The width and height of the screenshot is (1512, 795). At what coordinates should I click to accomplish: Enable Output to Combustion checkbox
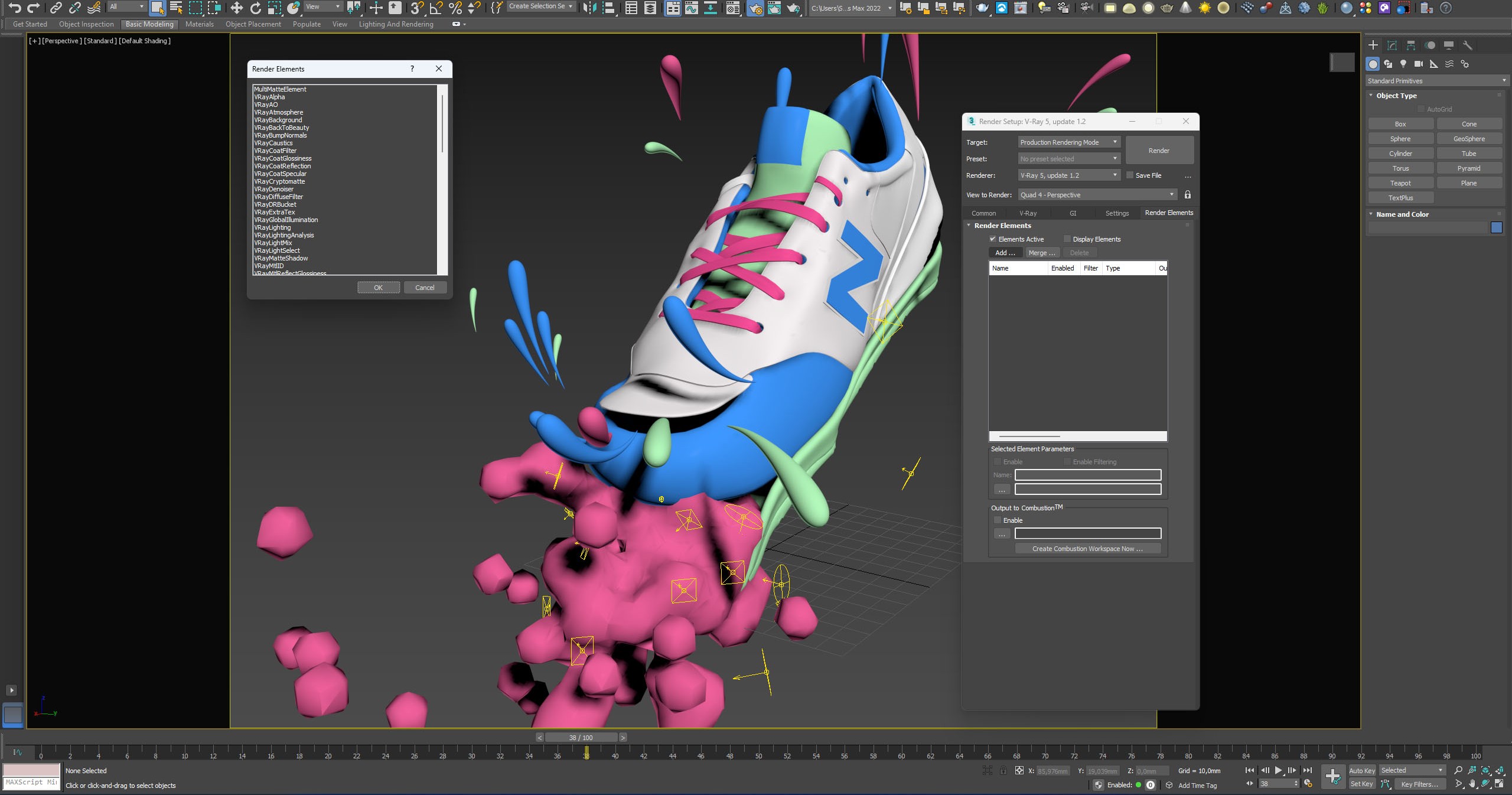(998, 520)
